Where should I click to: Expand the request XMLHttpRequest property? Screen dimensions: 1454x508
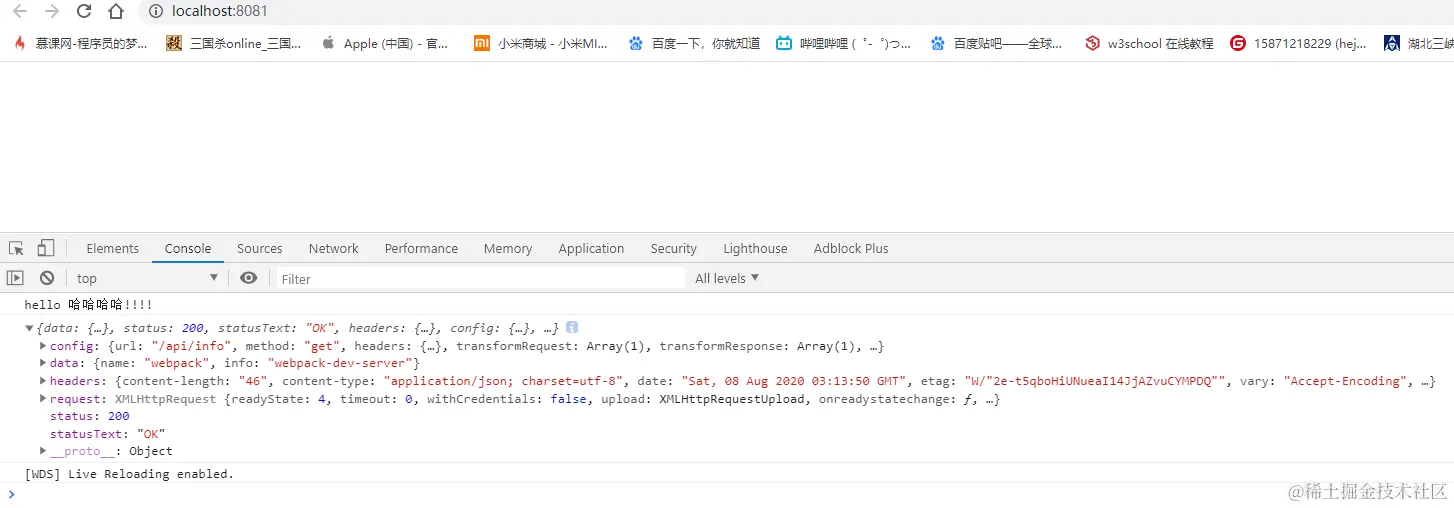[43, 399]
